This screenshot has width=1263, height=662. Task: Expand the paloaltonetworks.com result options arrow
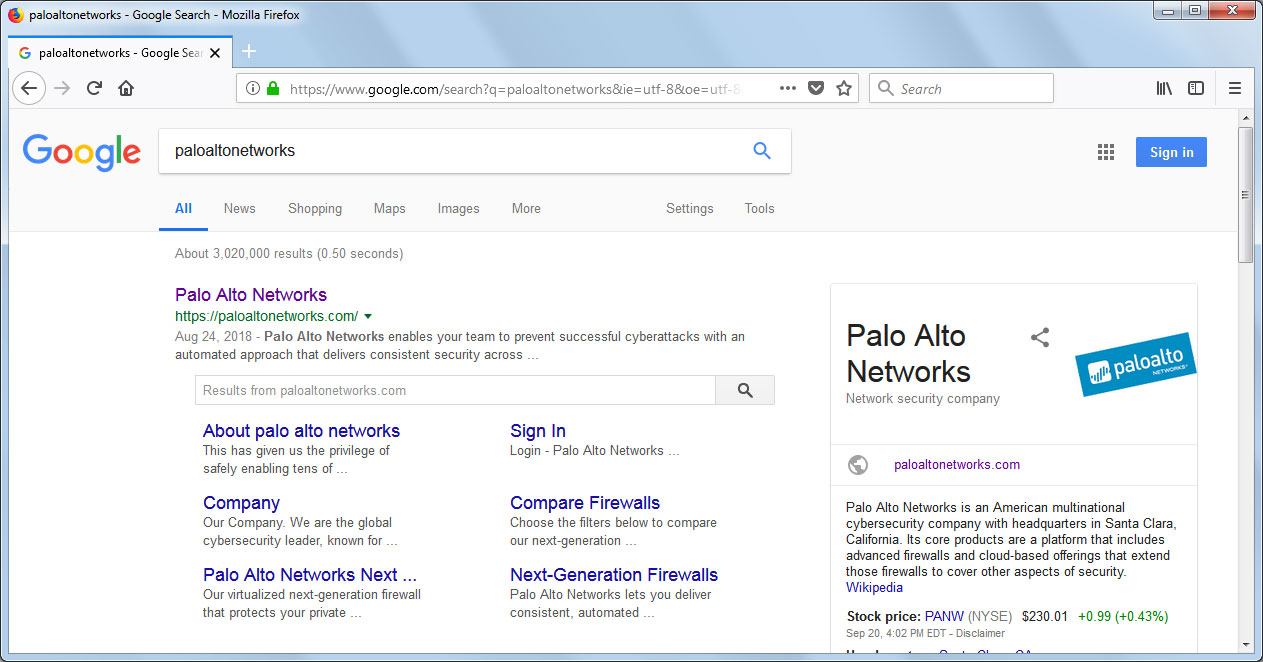(368, 316)
